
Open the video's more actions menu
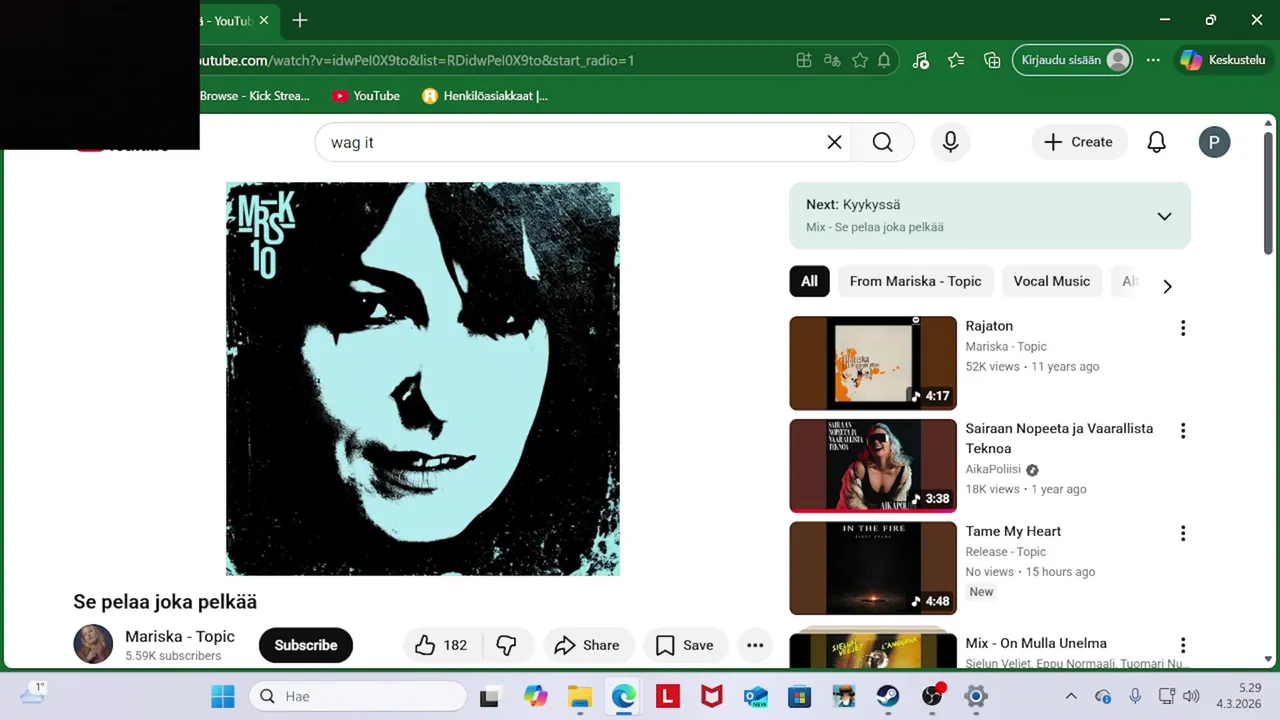(x=755, y=645)
